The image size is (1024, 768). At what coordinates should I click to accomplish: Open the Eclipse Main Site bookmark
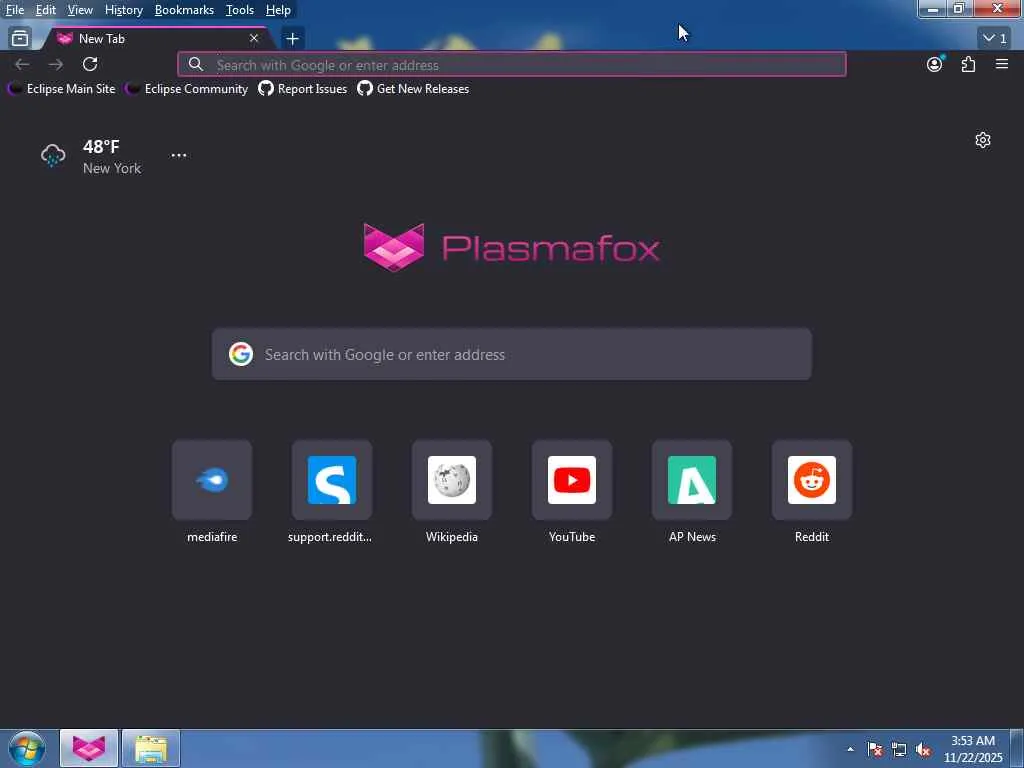[x=61, y=89]
